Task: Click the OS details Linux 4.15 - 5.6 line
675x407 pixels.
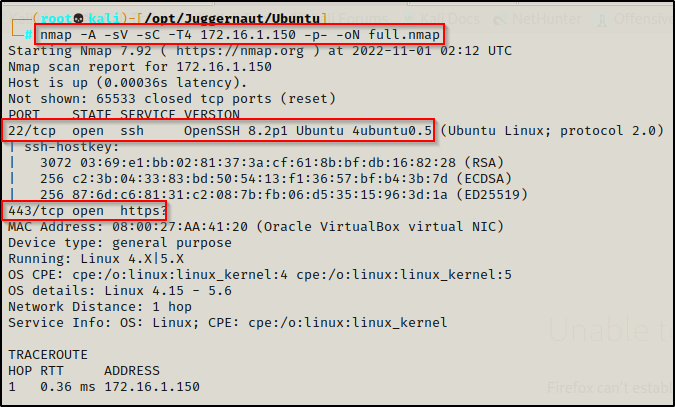Action: [120, 291]
